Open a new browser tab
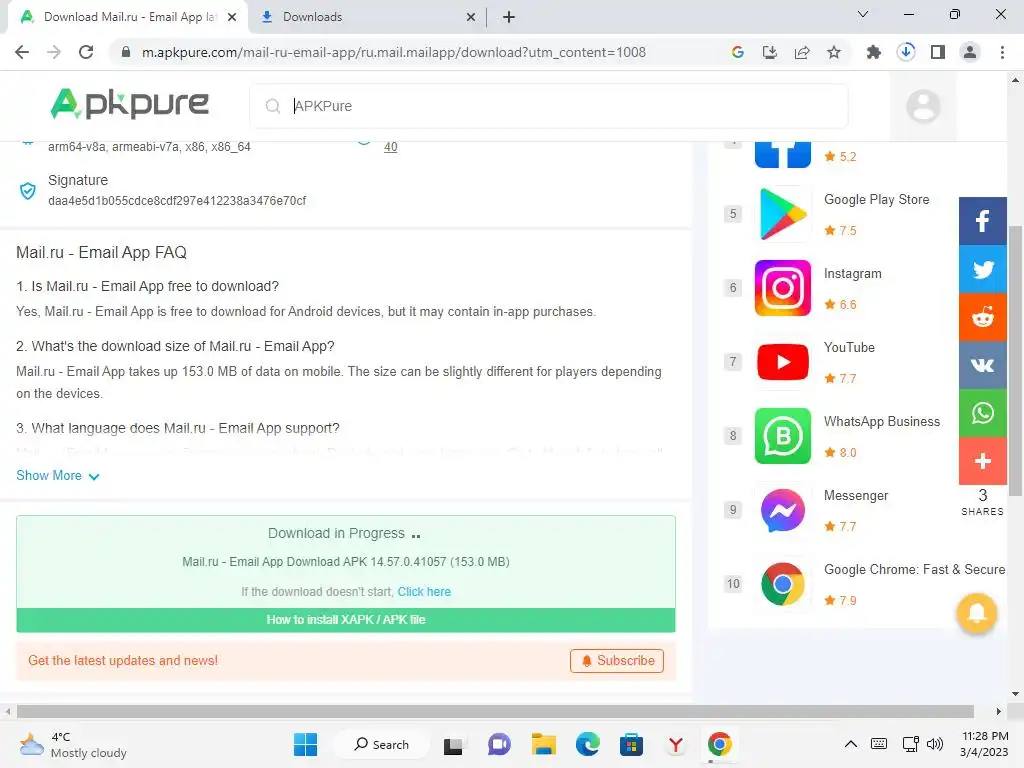This screenshot has width=1024, height=768. point(509,17)
